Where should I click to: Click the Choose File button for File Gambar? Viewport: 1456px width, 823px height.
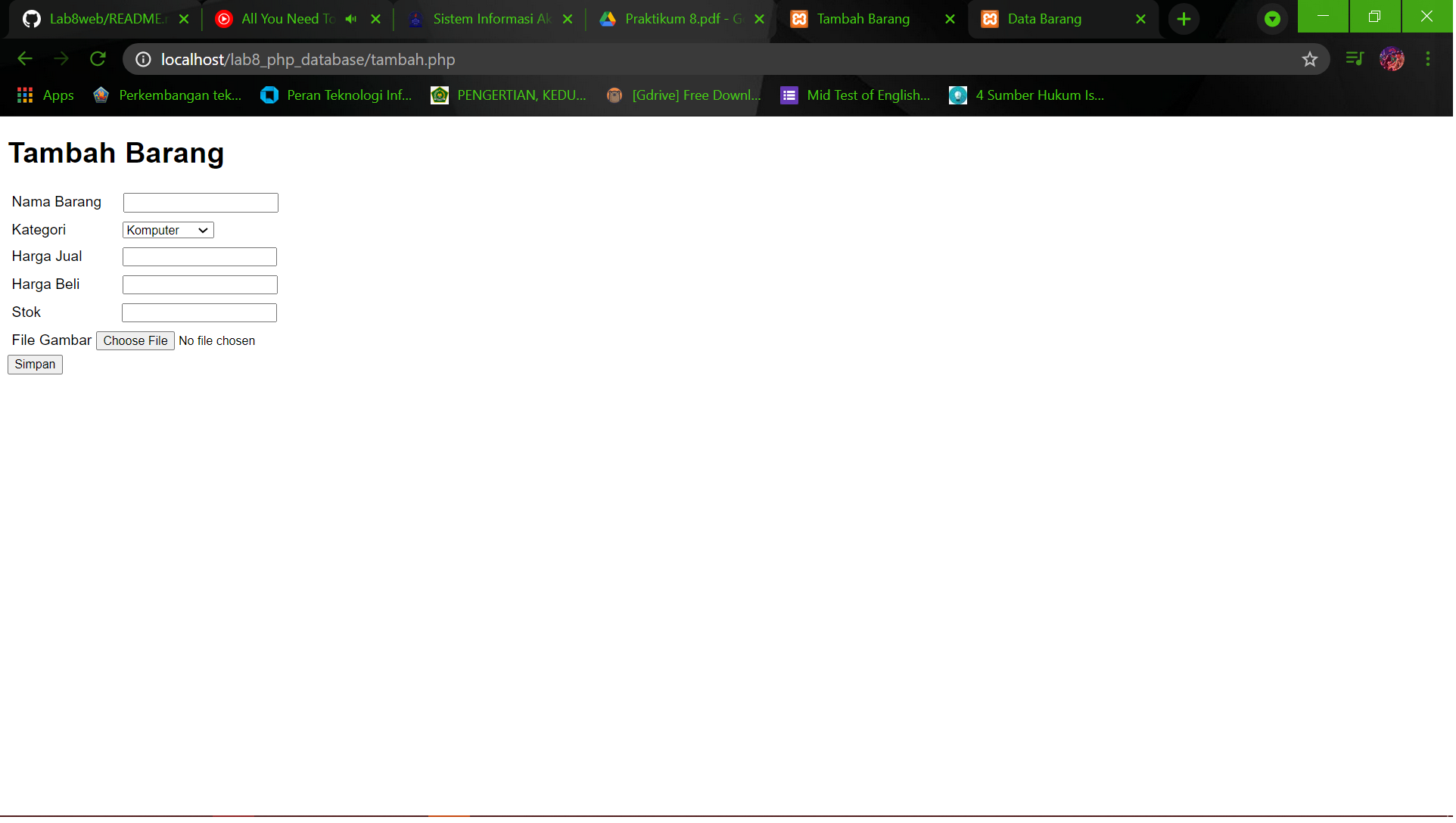tap(135, 340)
